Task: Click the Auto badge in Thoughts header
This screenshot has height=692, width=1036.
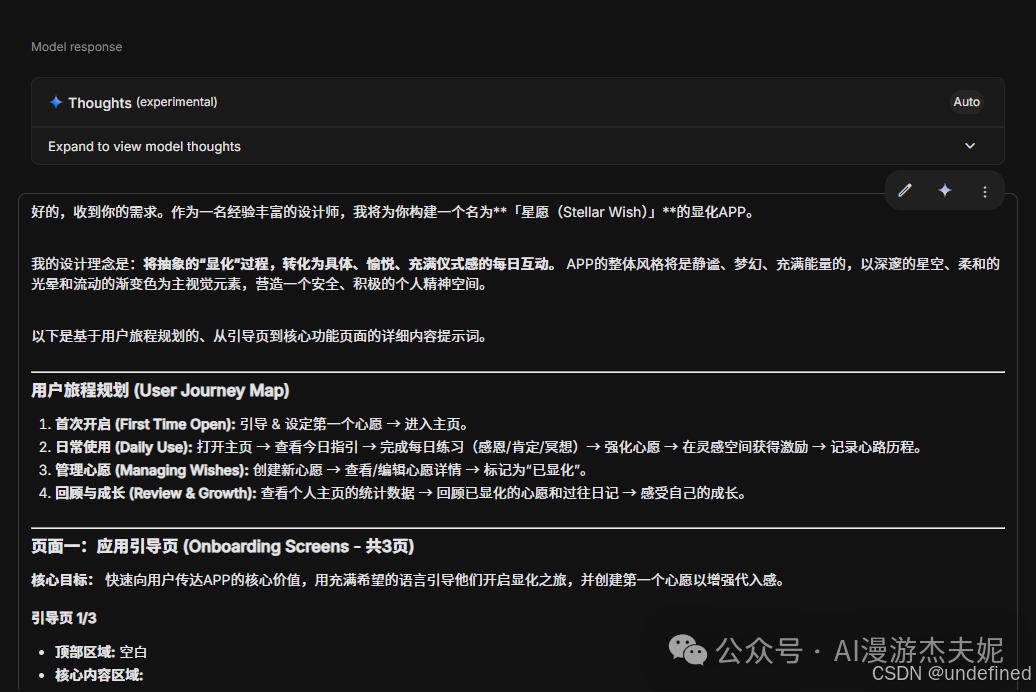Action: click(966, 102)
